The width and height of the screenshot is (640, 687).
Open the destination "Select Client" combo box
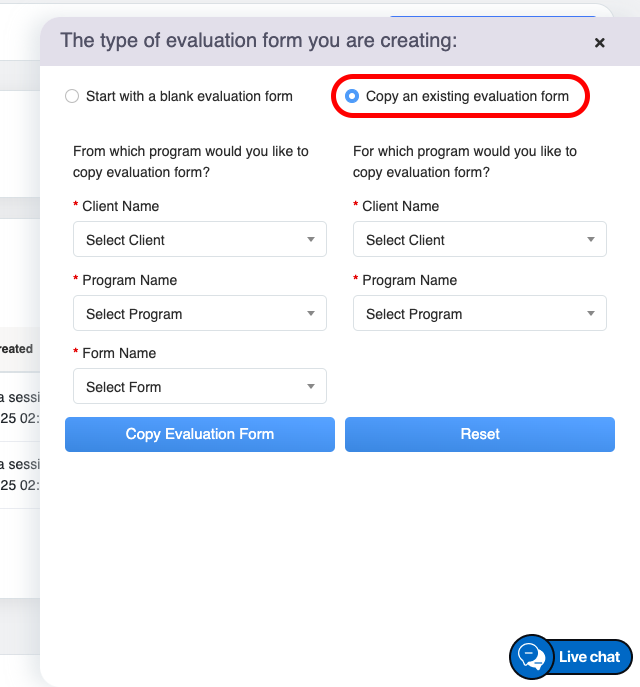(x=470, y=240)
